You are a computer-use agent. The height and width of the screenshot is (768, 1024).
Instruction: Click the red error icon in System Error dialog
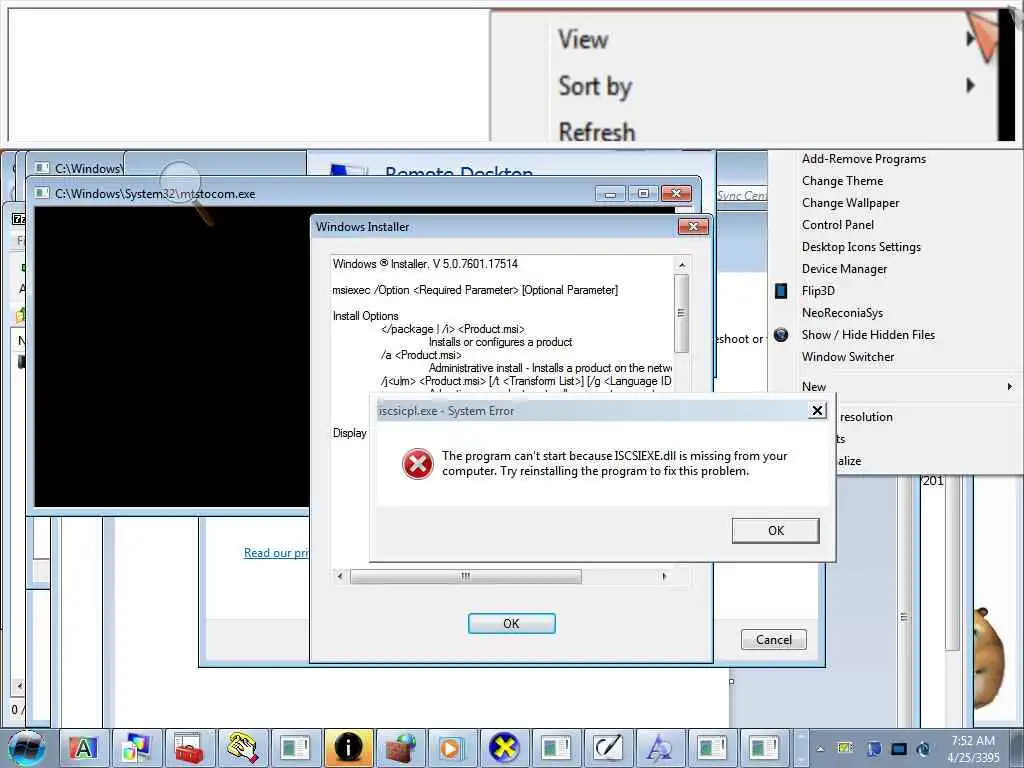pos(417,464)
